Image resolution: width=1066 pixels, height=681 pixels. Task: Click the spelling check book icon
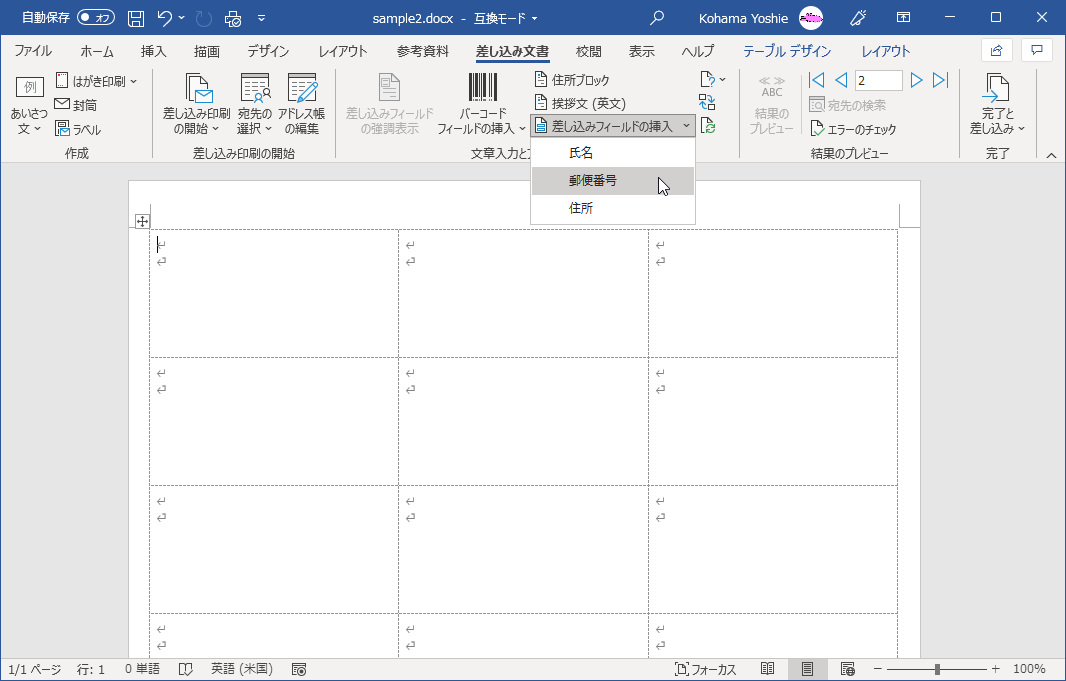click(x=186, y=669)
